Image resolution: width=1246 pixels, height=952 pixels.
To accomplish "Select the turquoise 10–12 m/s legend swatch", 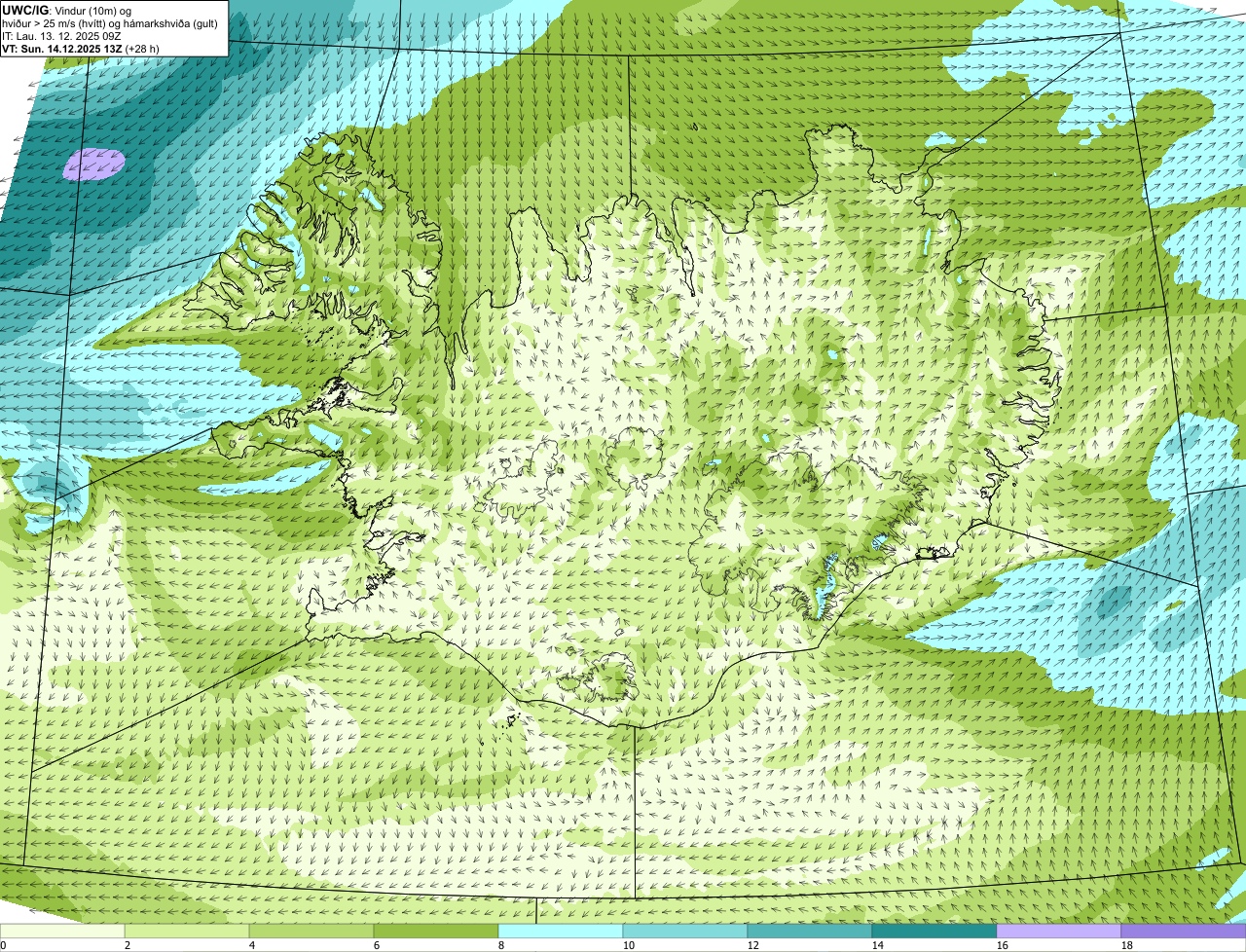I will (x=685, y=931).
